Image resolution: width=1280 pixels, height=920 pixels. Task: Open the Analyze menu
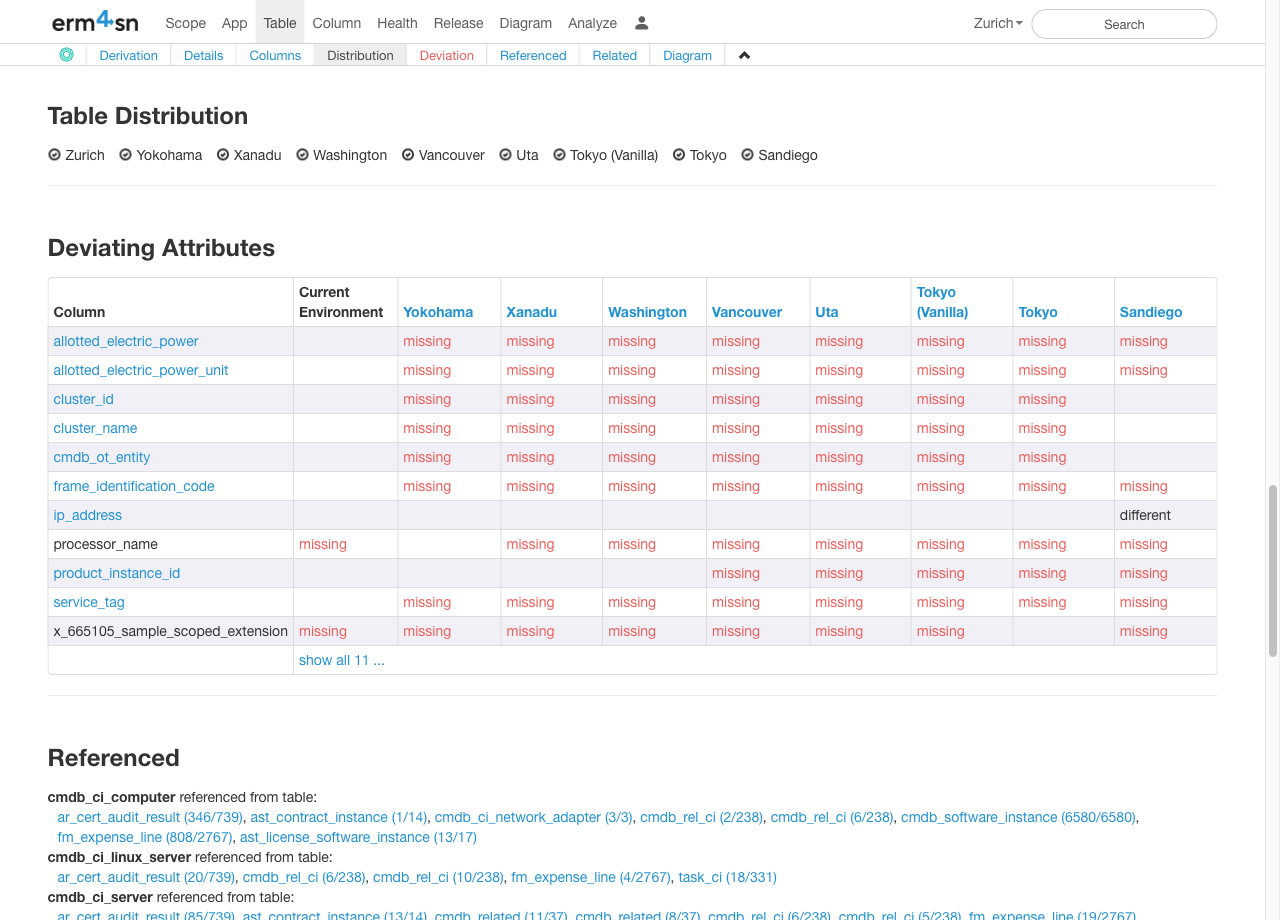592,23
